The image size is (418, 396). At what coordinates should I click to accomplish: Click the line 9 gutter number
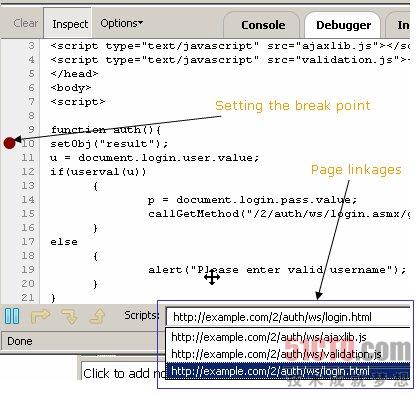pos(31,129)
